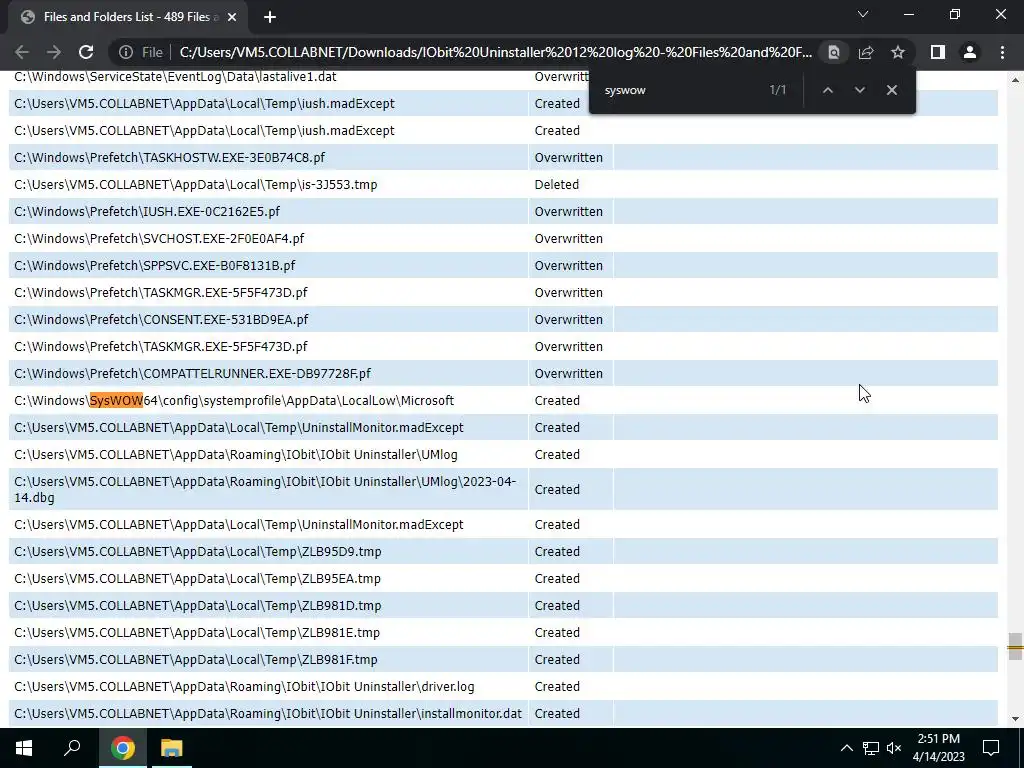Click the scrollbar down arrow
The width and height of the screenshot is (1024, 768).
1015,719
